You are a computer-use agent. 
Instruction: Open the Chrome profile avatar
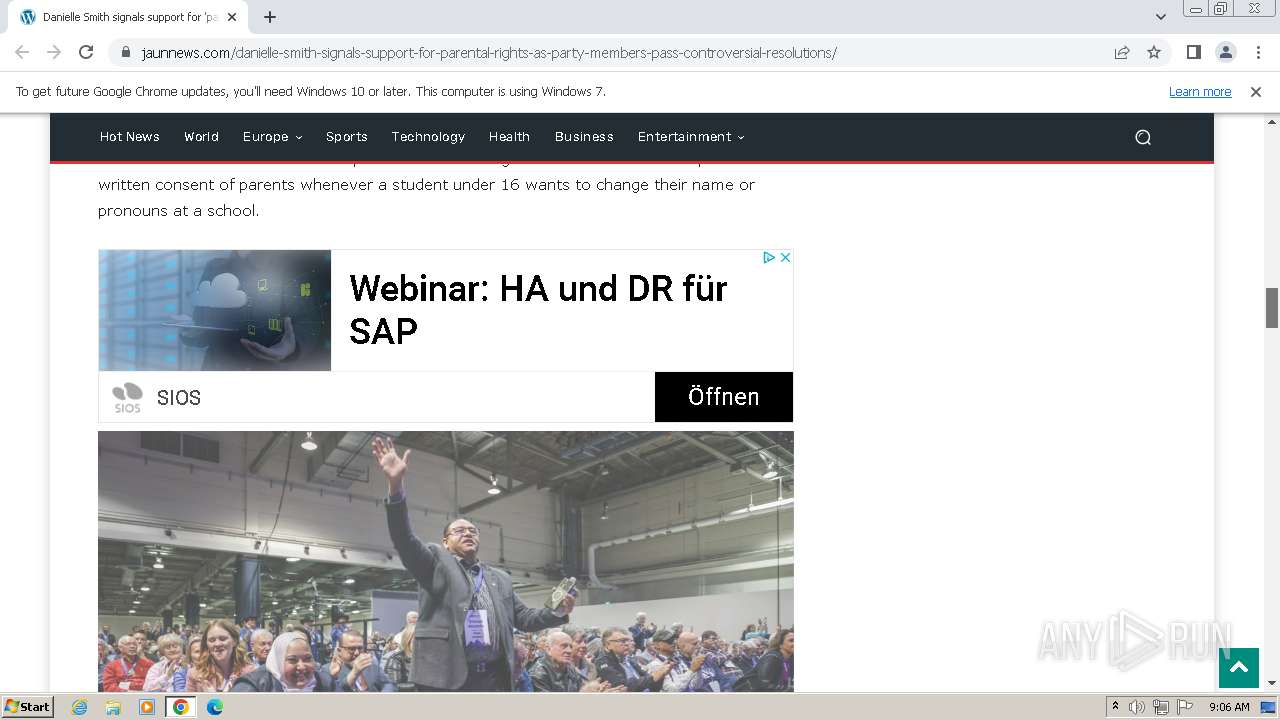click(x=1225, y=52)
